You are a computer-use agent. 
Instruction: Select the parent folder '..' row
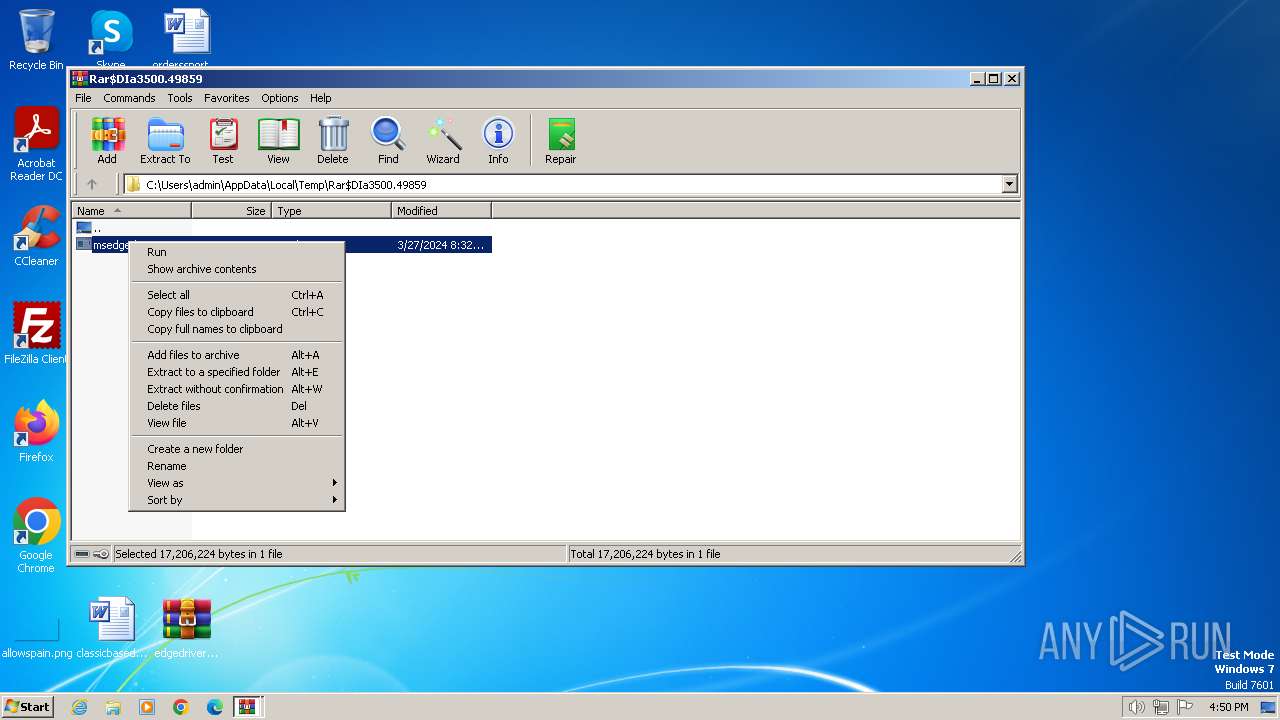[90, 228]
